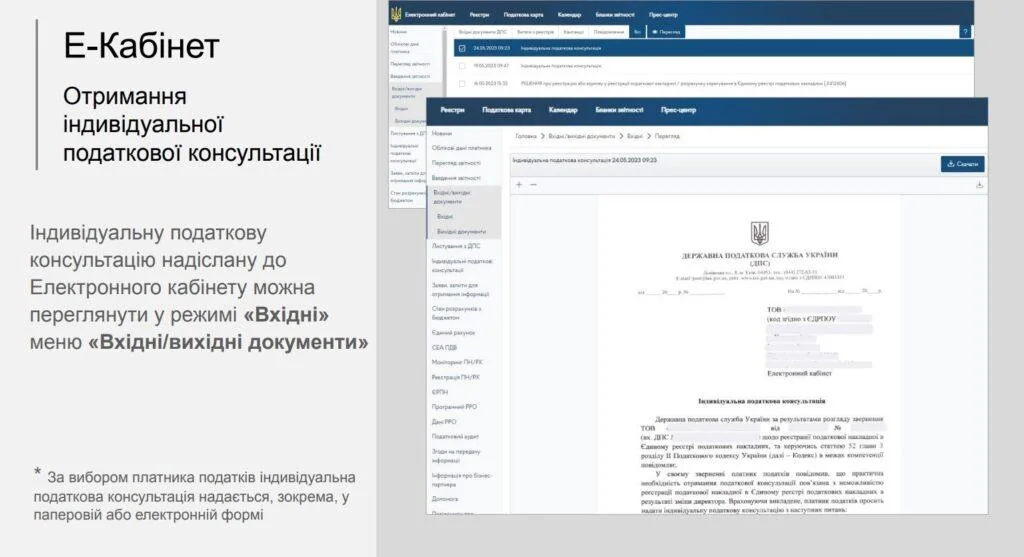Open Введення звітності in front sidebar
The width and height of the screenshot is (1024, 557).
point(456,178)
